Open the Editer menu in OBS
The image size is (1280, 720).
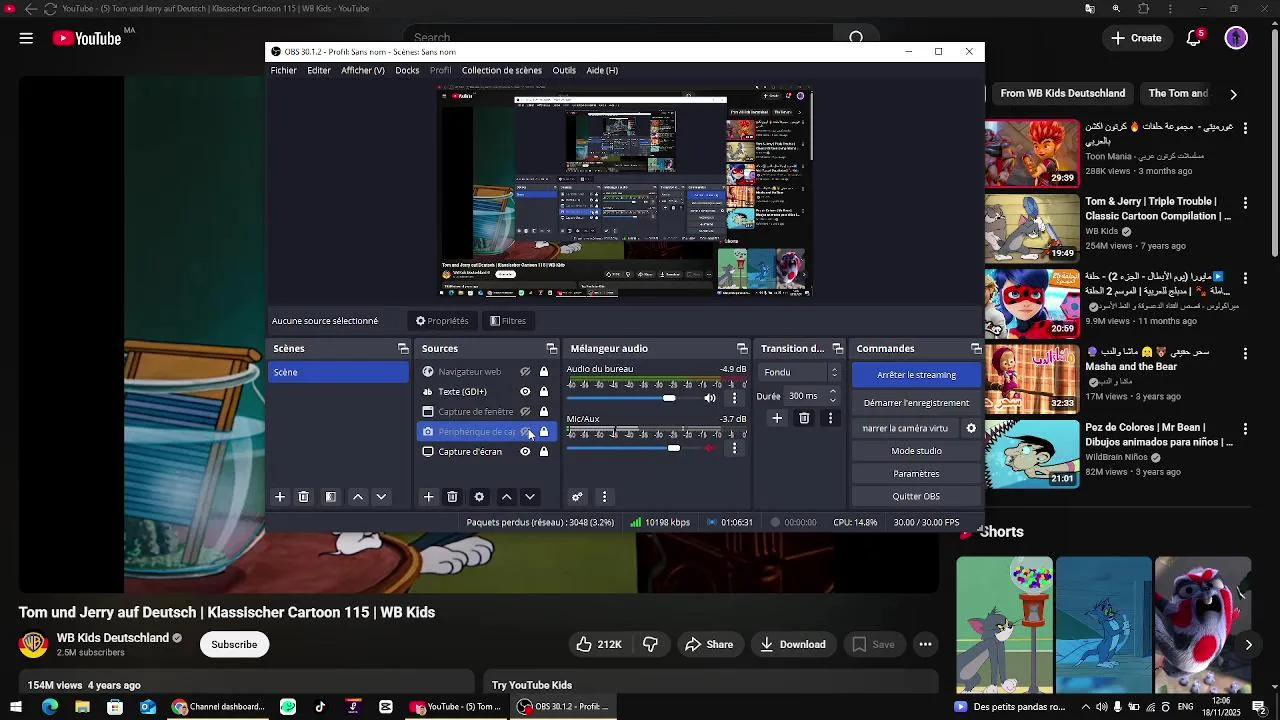319,71
